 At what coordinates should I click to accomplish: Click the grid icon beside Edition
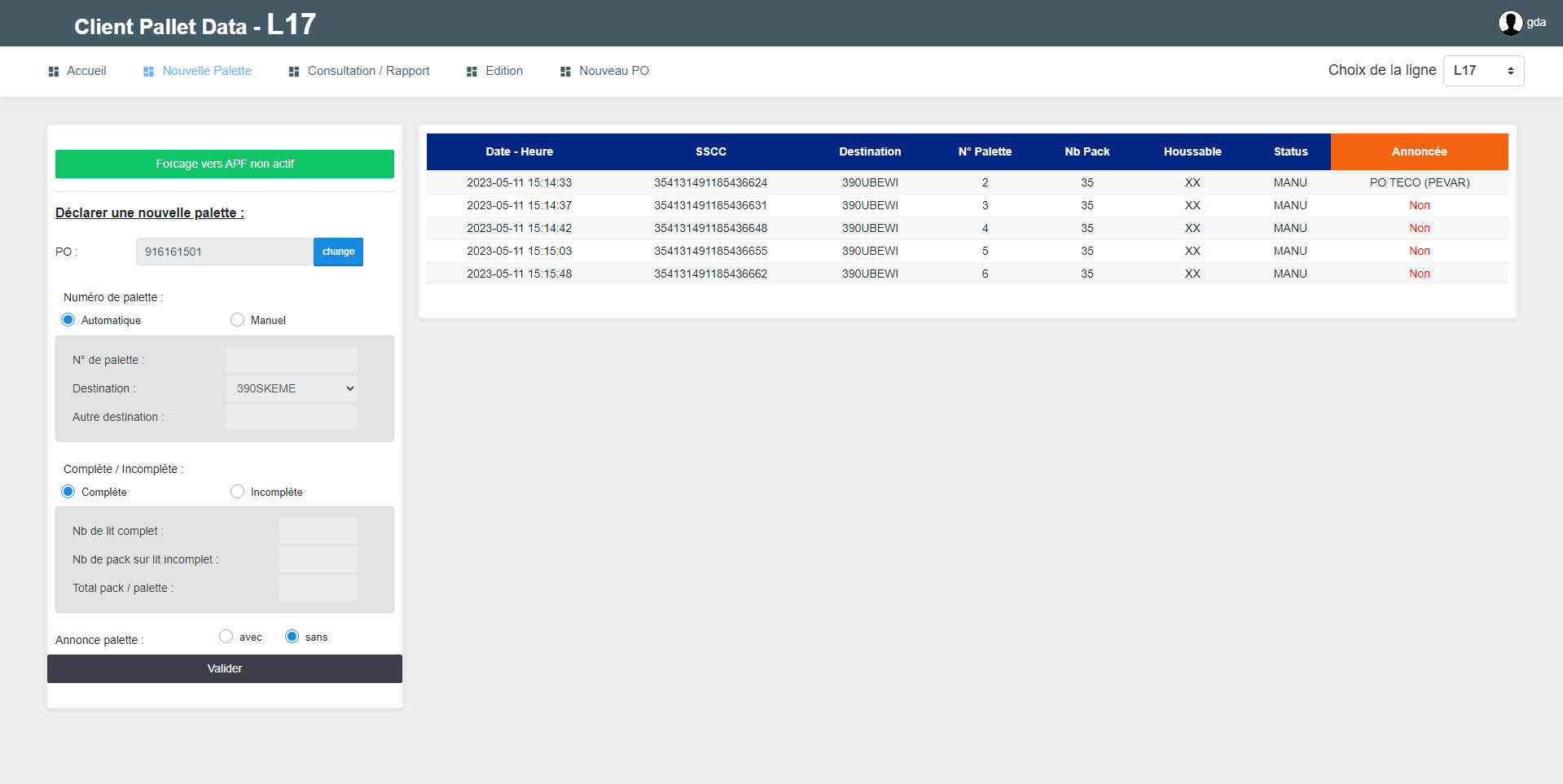click(x=472, y=72)
